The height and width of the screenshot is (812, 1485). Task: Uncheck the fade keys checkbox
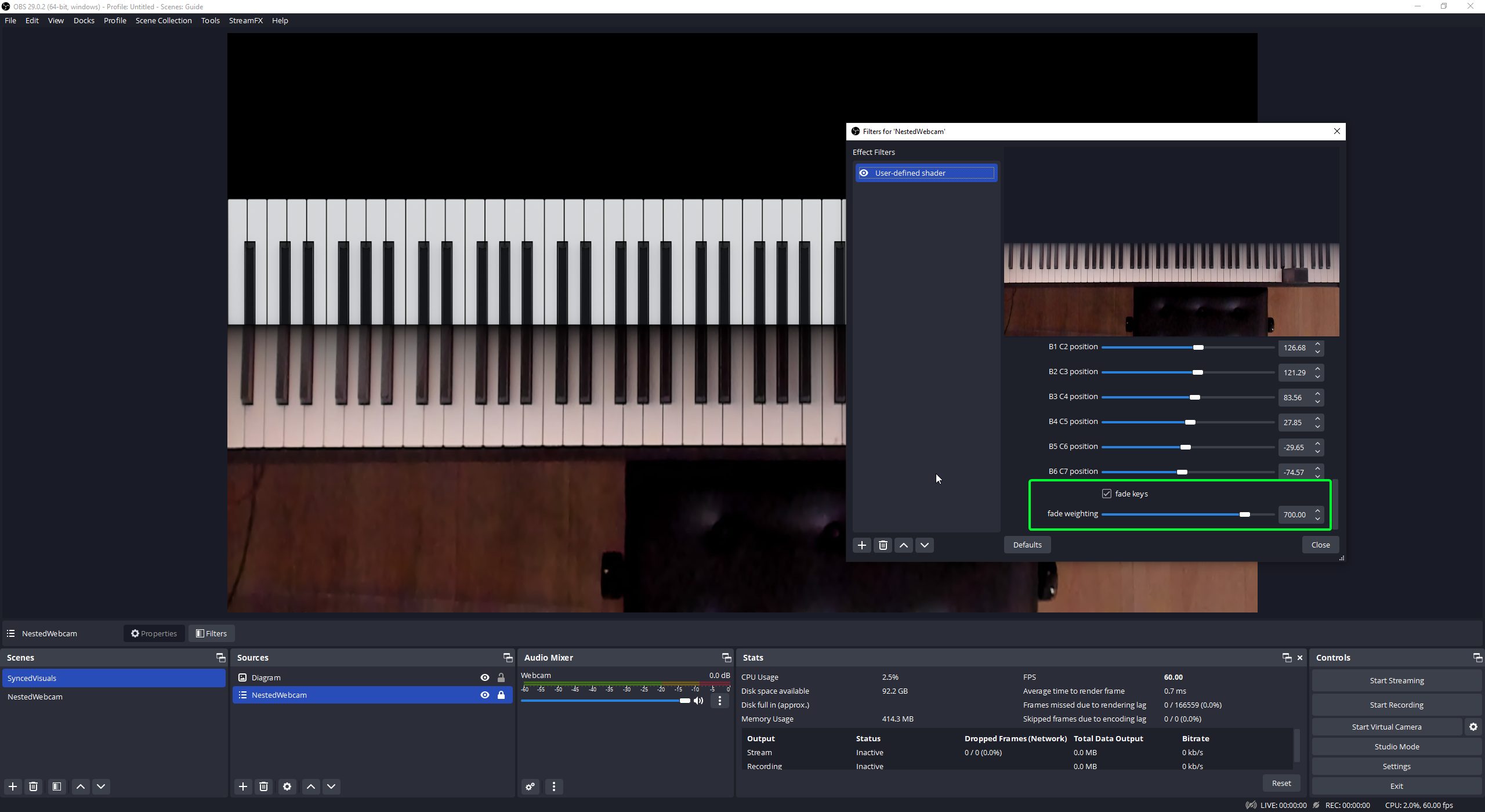1107,494
